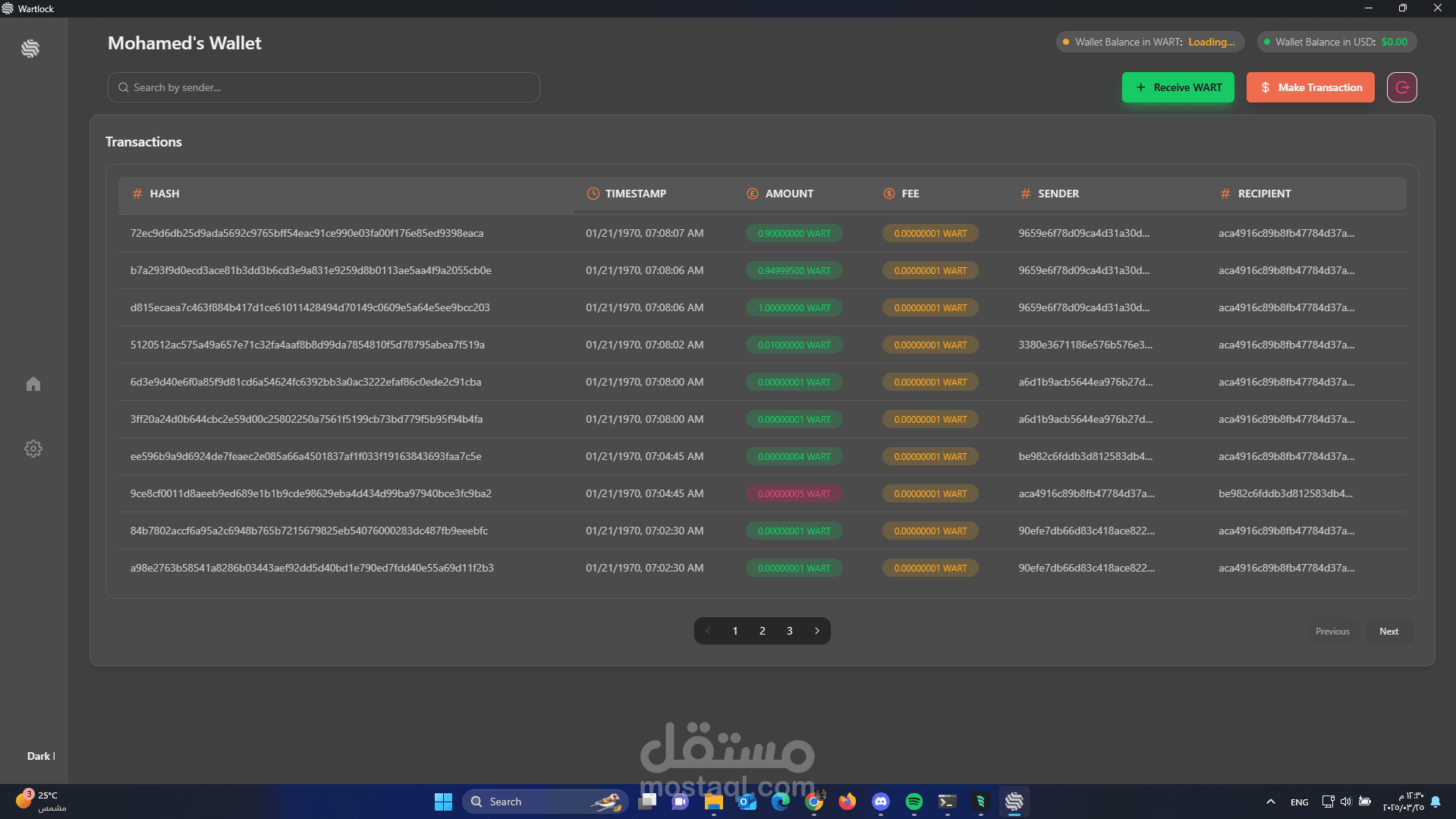Open Firefox from the taskbar
The image size is (1456, 819).
[847, 802]
